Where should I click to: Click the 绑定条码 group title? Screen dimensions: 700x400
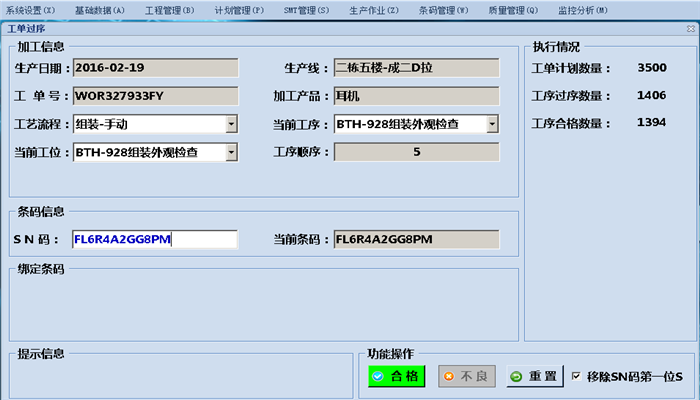(41, 269)
